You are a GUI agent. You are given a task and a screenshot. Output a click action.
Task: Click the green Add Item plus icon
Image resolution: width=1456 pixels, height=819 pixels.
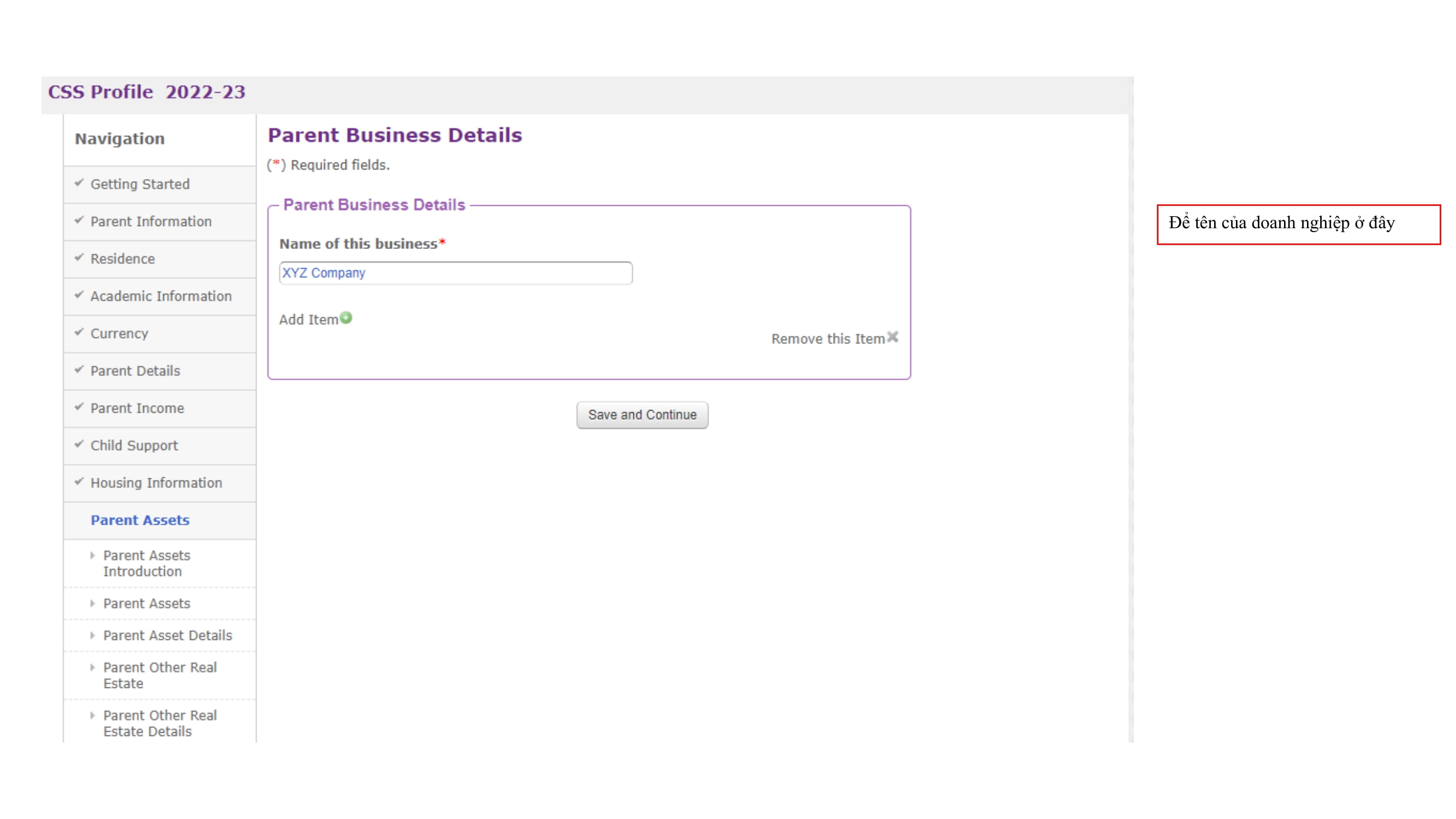(x=346, y=318)
